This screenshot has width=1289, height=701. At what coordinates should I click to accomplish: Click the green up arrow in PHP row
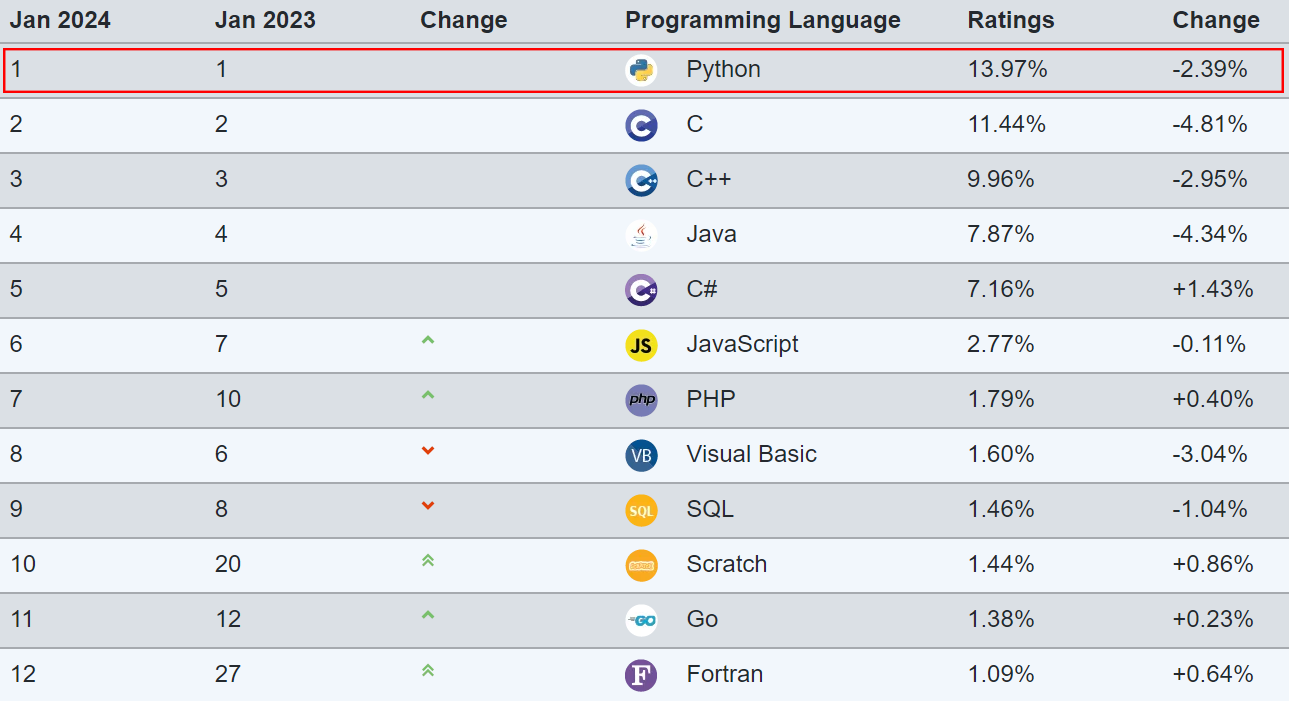[428, 395]
